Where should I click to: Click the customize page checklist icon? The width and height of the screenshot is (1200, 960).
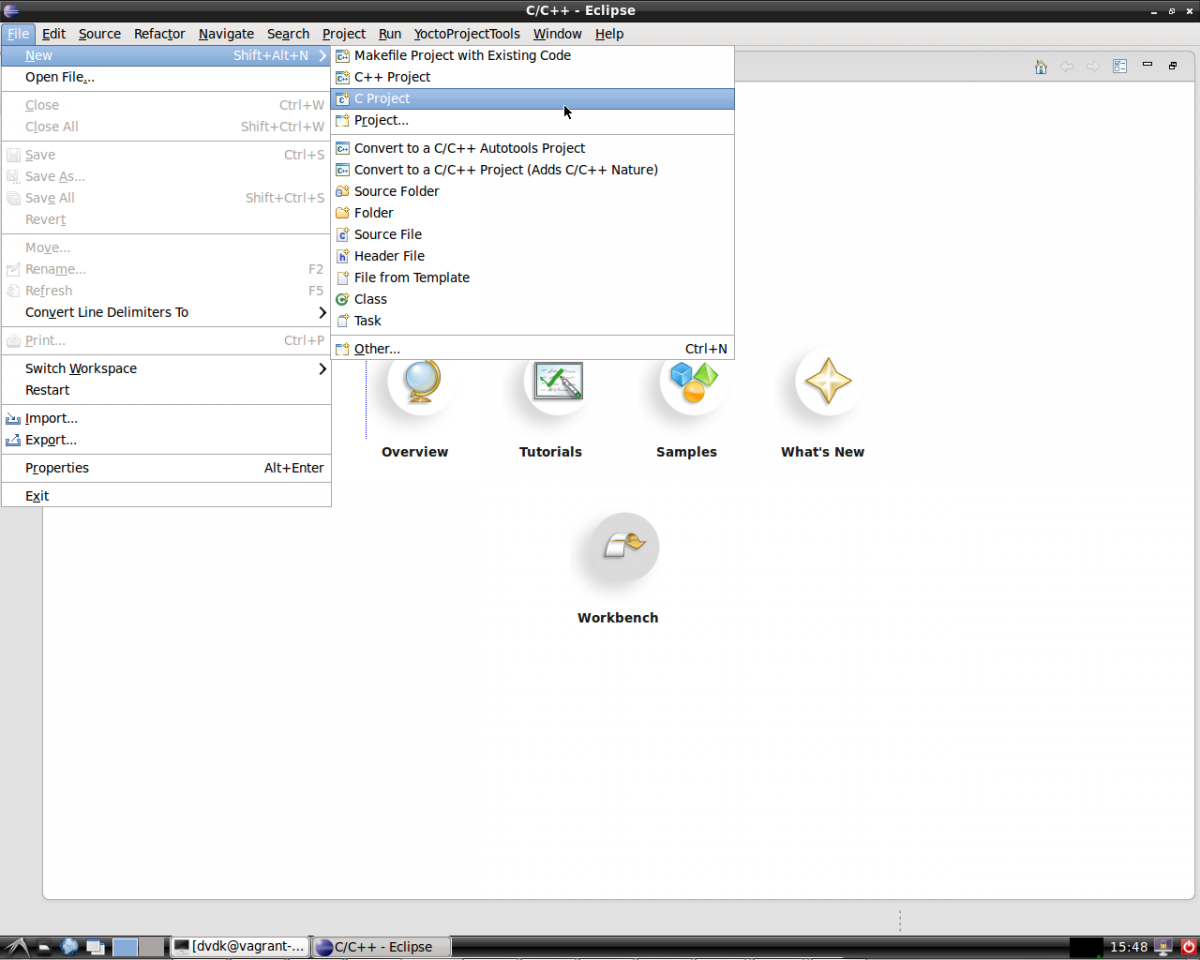tap(1120, 66)
